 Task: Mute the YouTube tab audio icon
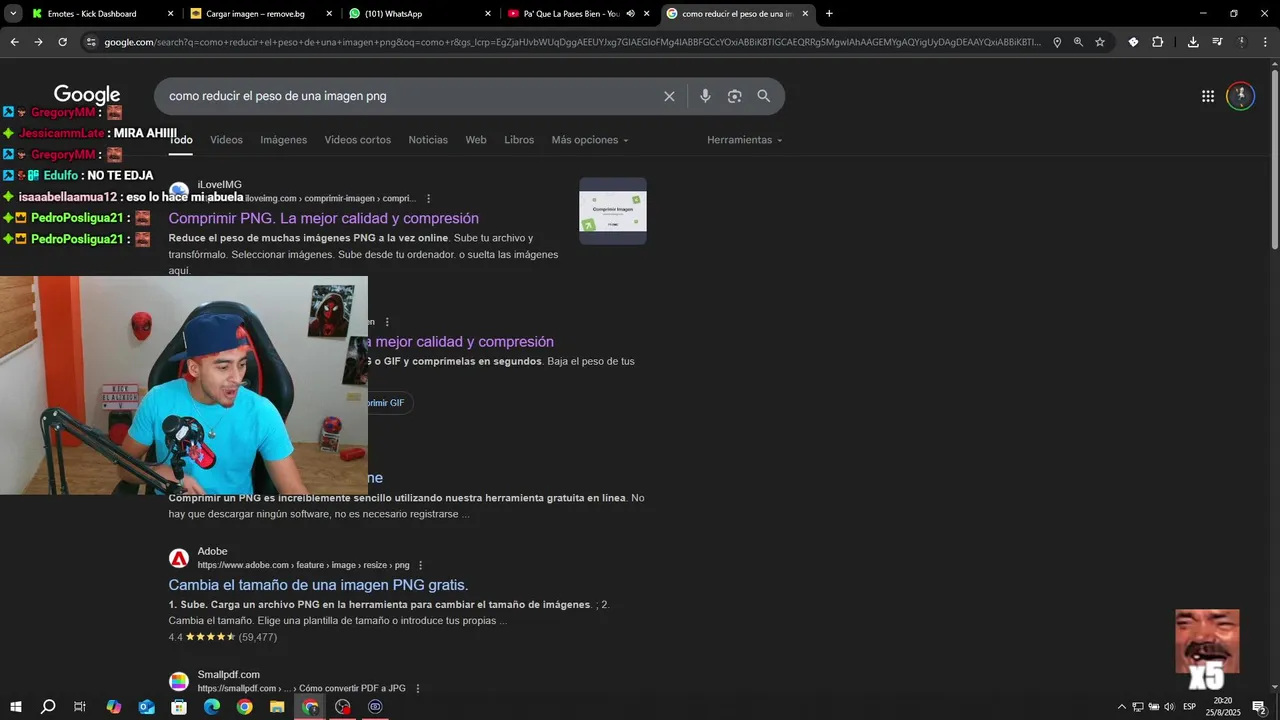[x=630, y=14]
